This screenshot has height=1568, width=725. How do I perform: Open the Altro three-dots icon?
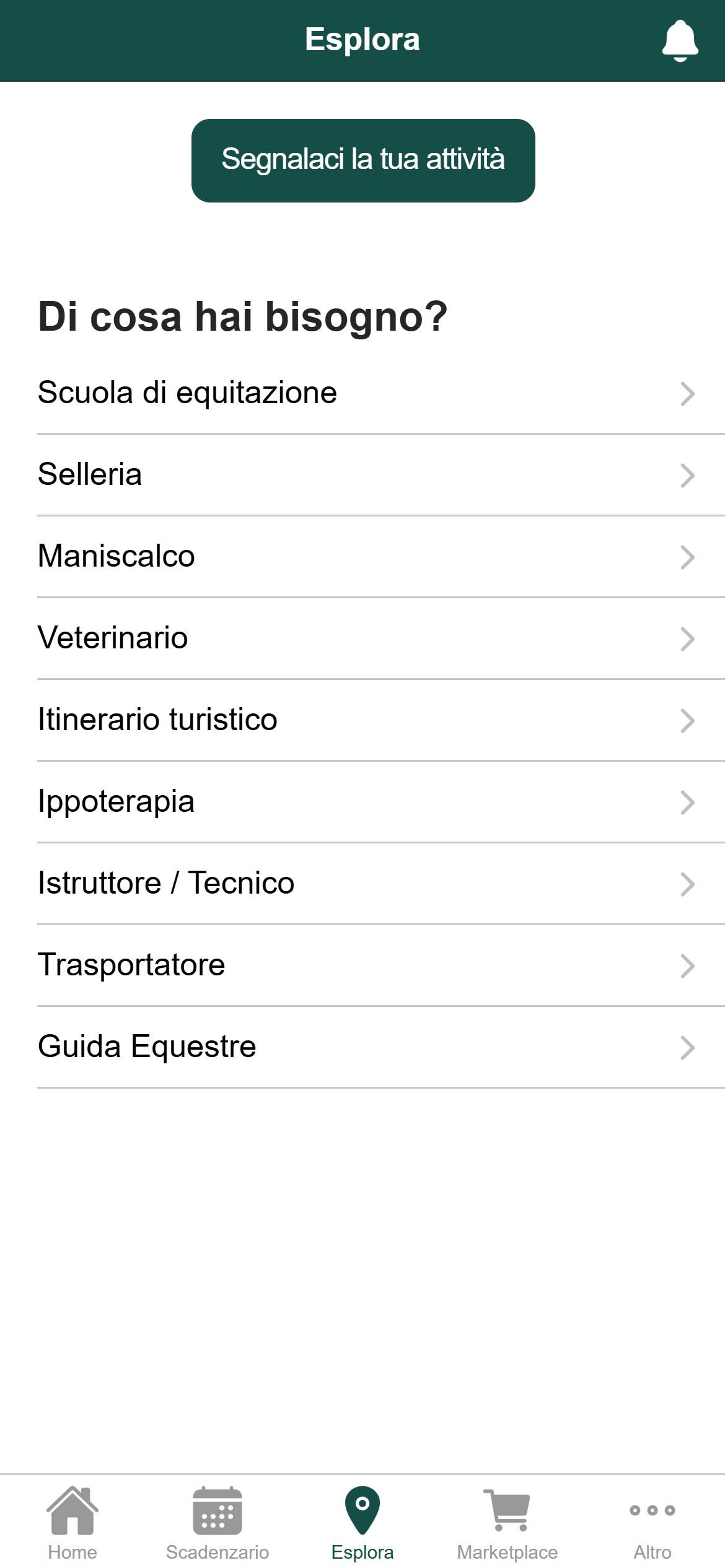point(652,1510)
